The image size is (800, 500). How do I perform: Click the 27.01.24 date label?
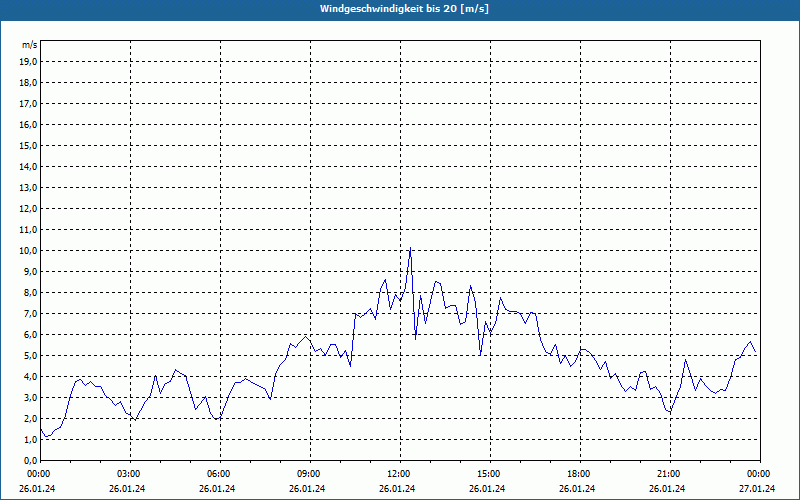click(x=757, y=489)
